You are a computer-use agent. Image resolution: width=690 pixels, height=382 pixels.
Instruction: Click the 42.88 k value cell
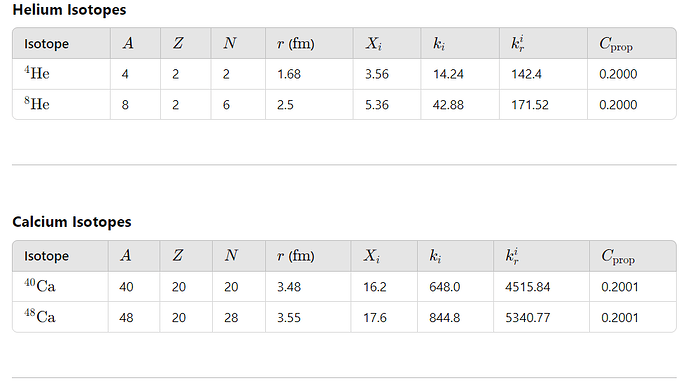tap(460, 105)
